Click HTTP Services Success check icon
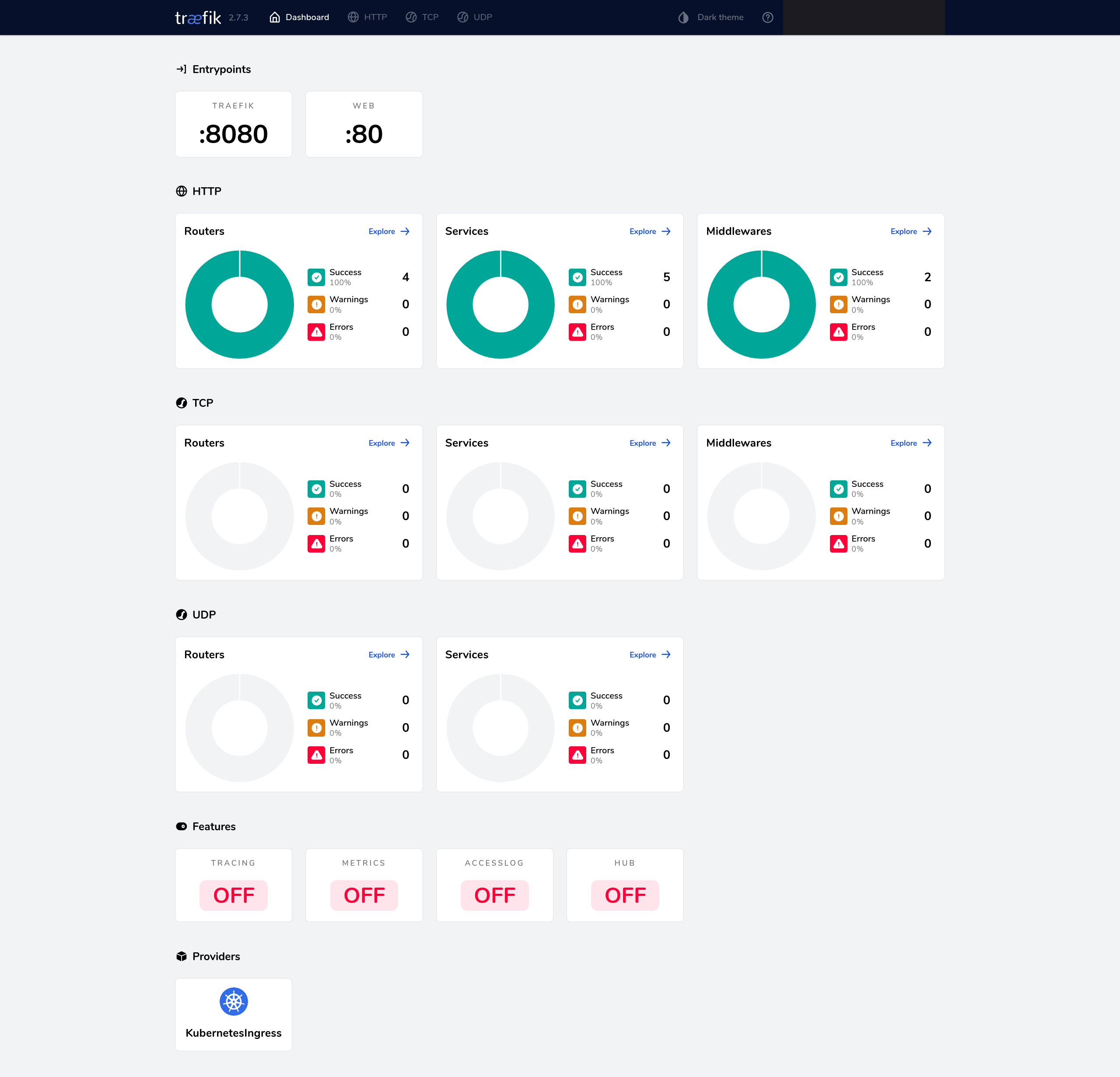This screenshot has height=1077, width=1120. click(x=577, y=277)
